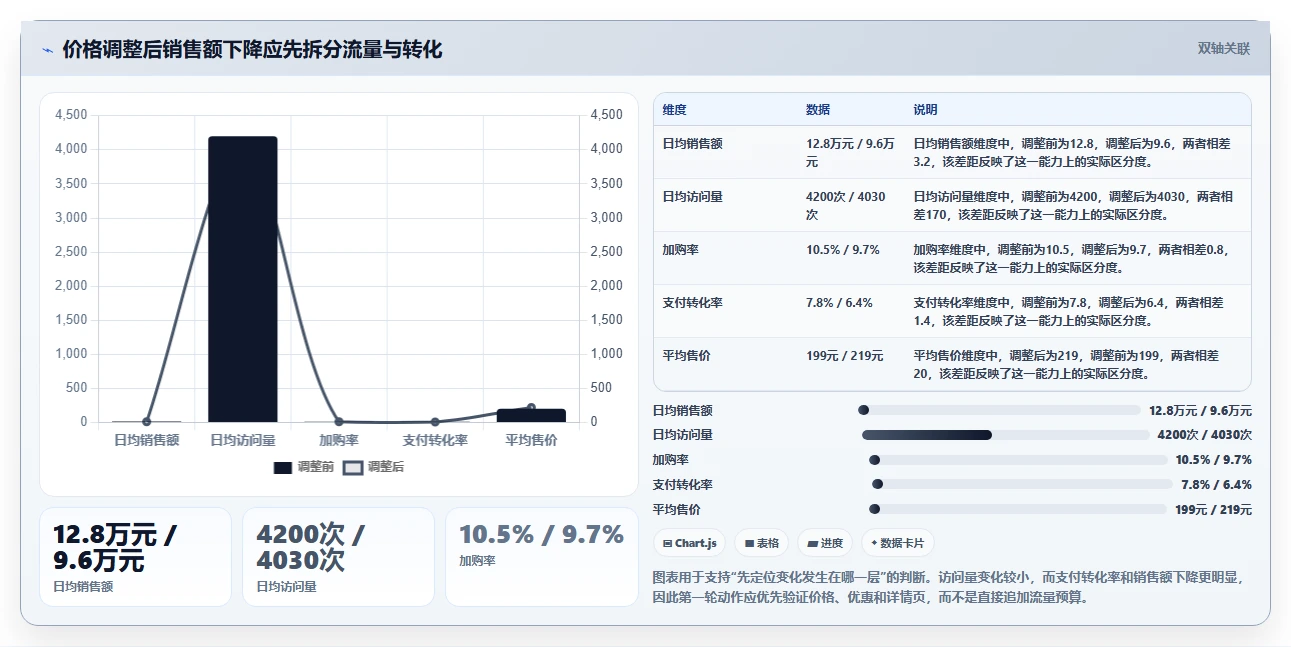Click the 说明 table column header
Screen dimensions: 1291x647
coord(925,110)
